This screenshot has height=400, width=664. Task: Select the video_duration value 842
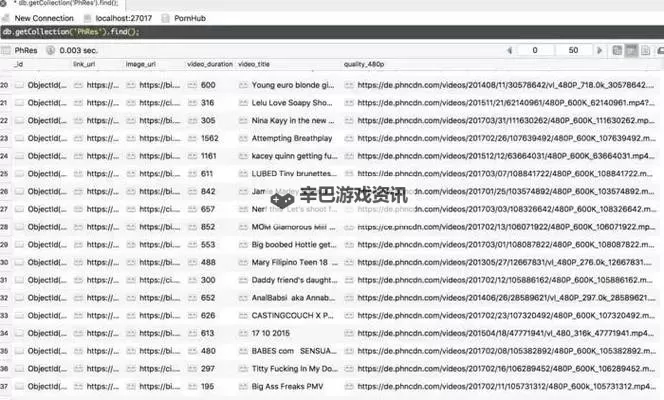pyautogui.click(x=208, y=192)
